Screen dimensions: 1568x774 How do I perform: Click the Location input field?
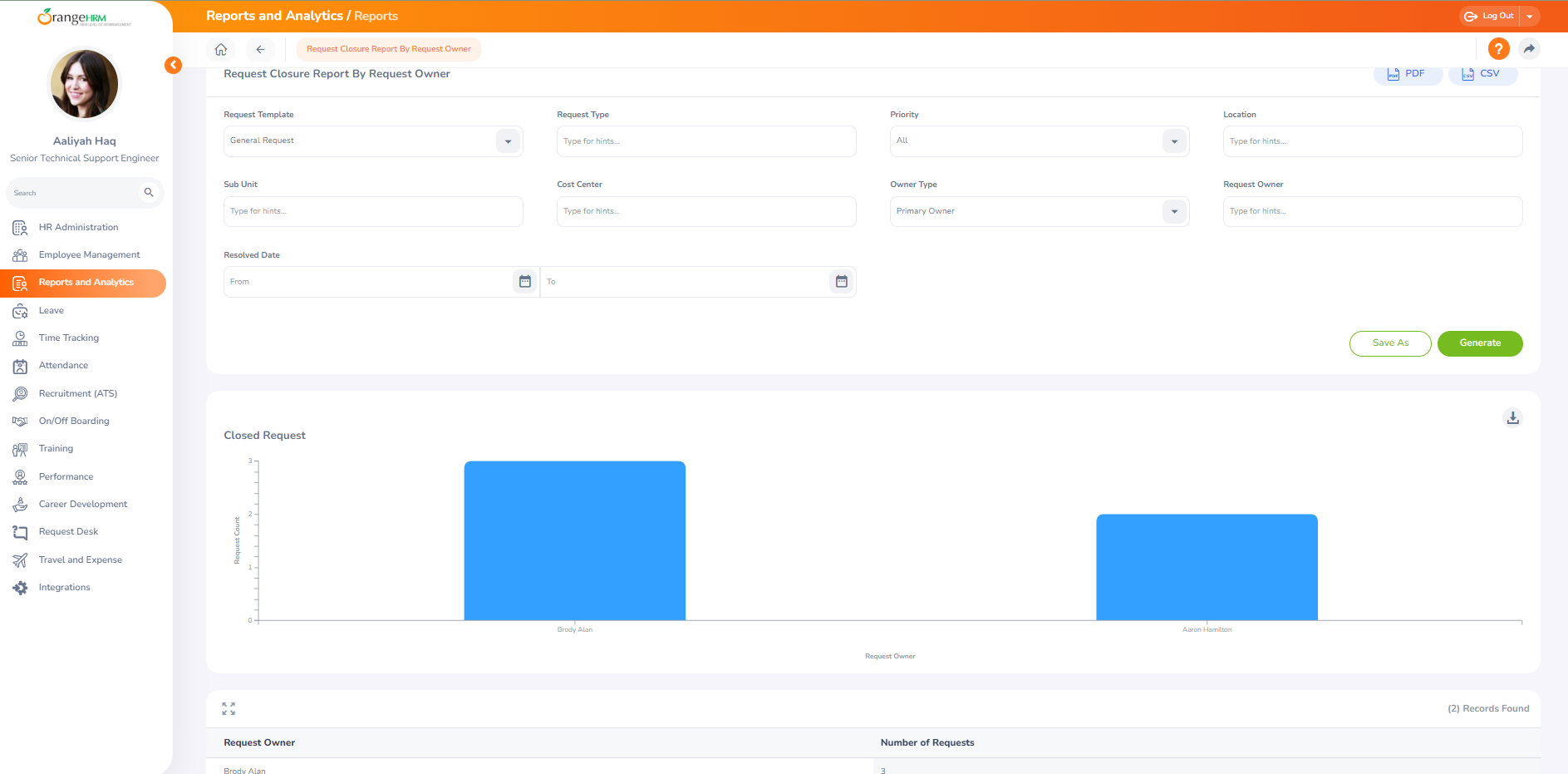1373,141
